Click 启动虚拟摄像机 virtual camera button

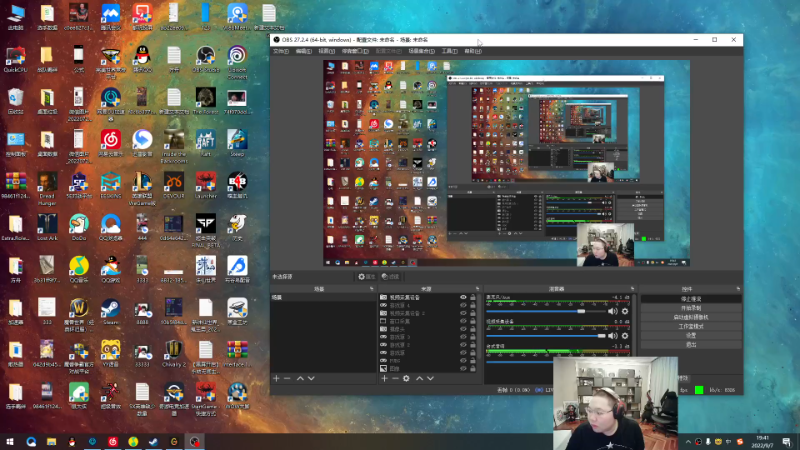point(691,317)
